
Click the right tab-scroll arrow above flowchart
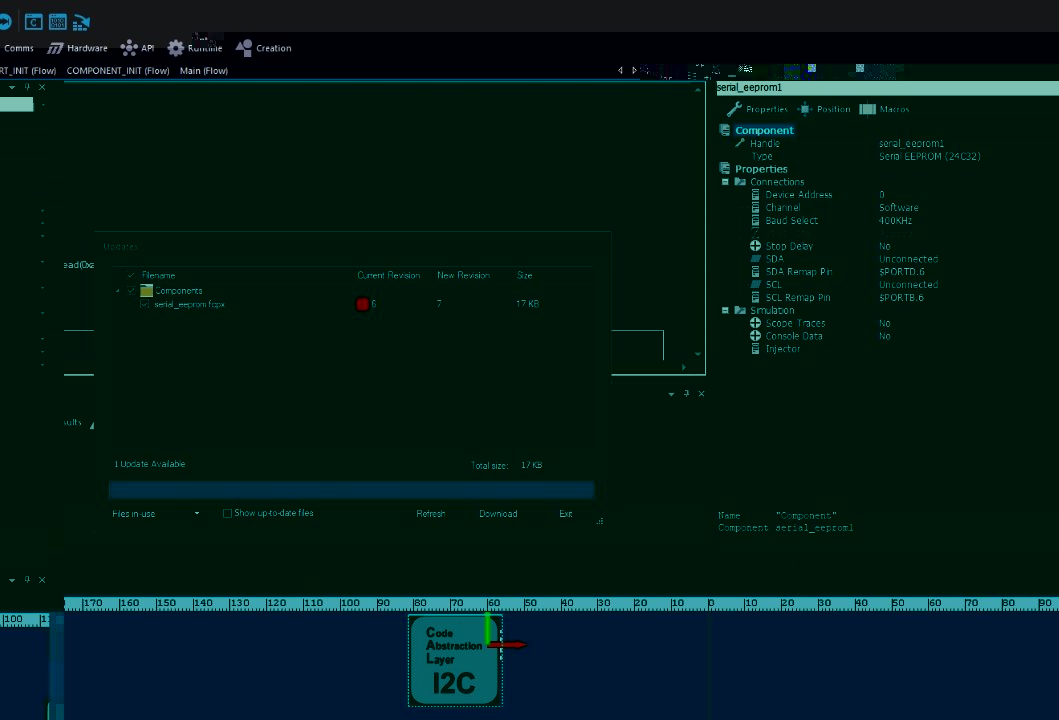click(x=634, y=70)
